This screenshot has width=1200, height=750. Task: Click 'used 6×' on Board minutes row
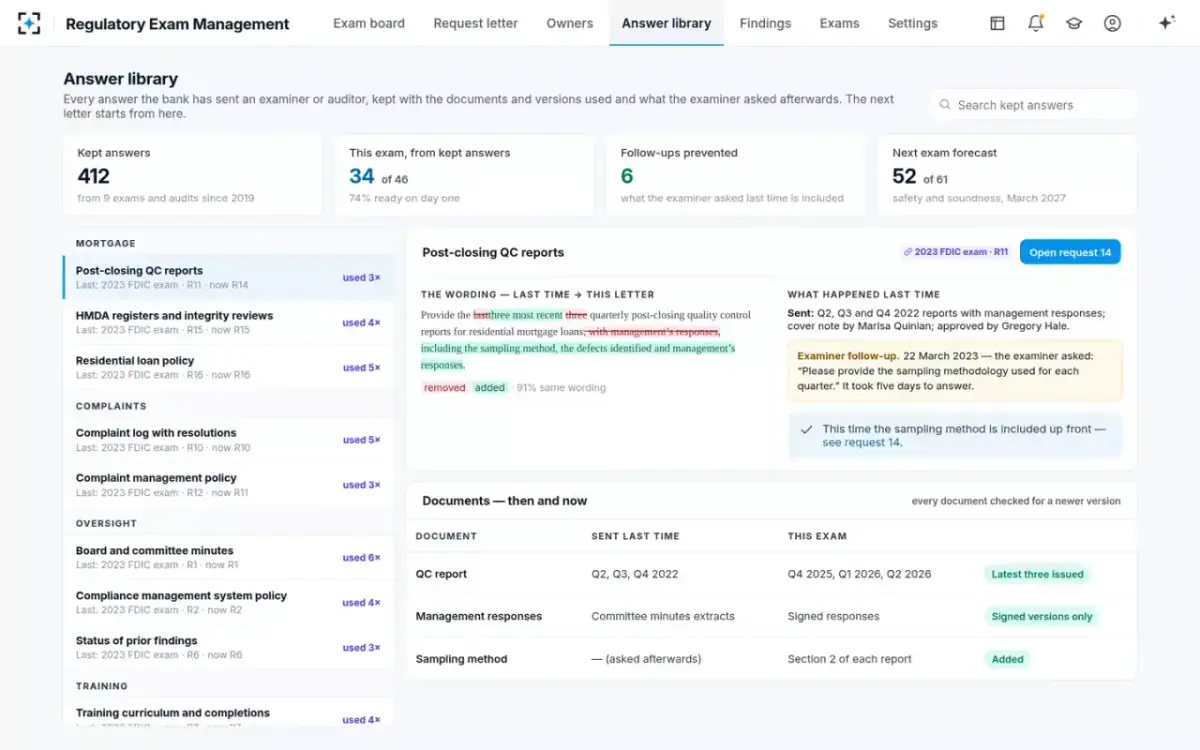click(x=361, y=558)
